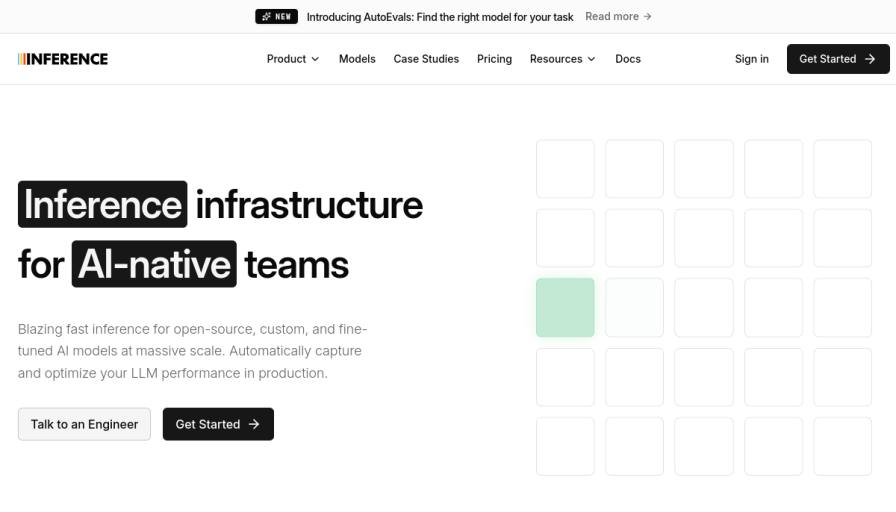Click Talk to an Engineer button
This screenshot has height=512, width=896.
click(x=85, y=424)
